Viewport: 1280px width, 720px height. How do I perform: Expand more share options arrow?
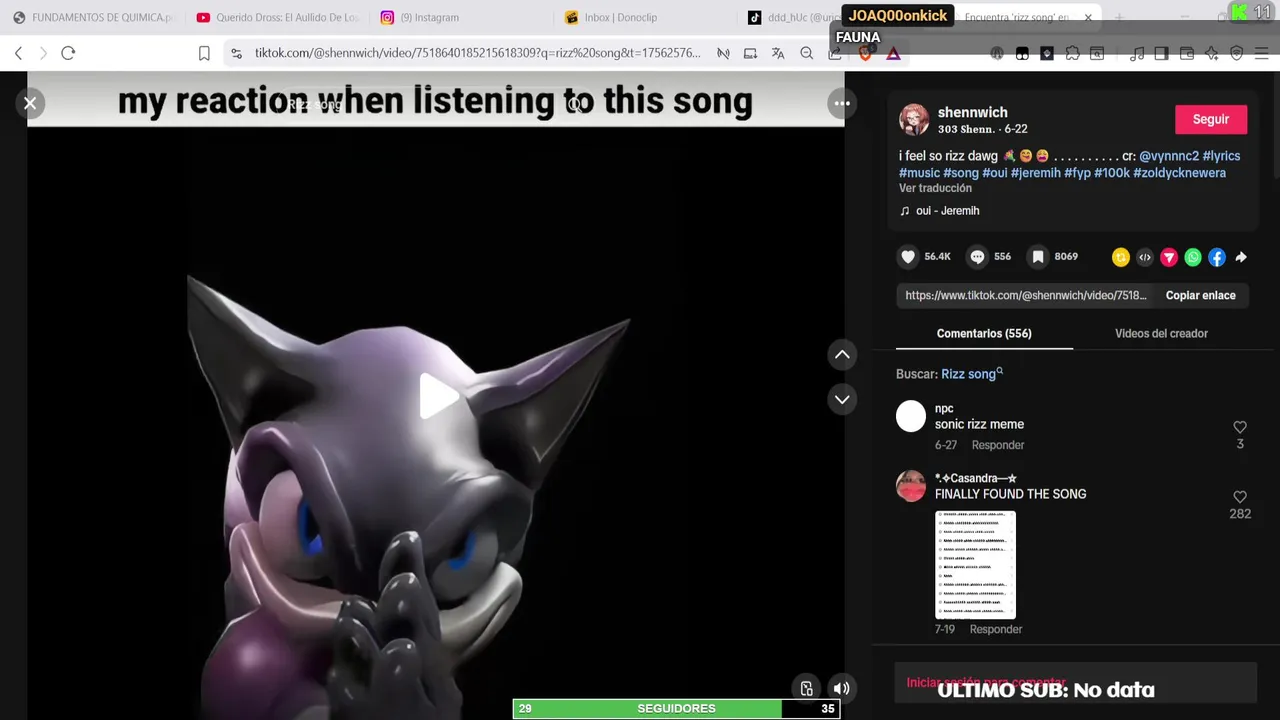1240,257
